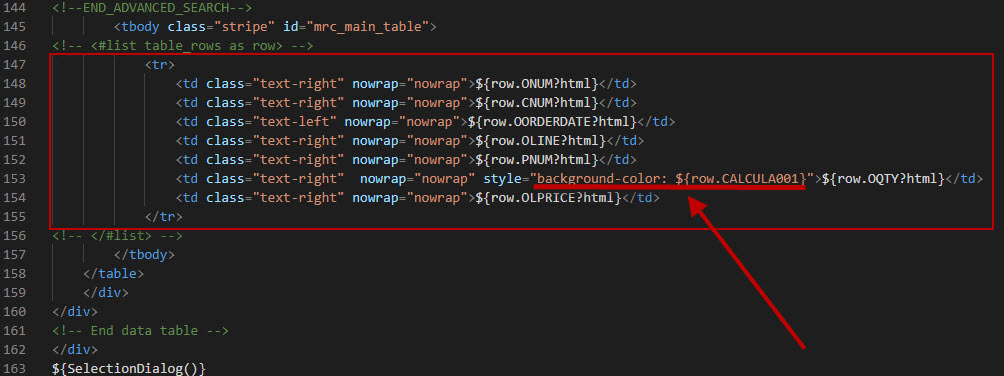The height and width of the screenshot is (376, 1004).
Task: Click the style attribute name on line 153
Action: [x=502, y=179]
